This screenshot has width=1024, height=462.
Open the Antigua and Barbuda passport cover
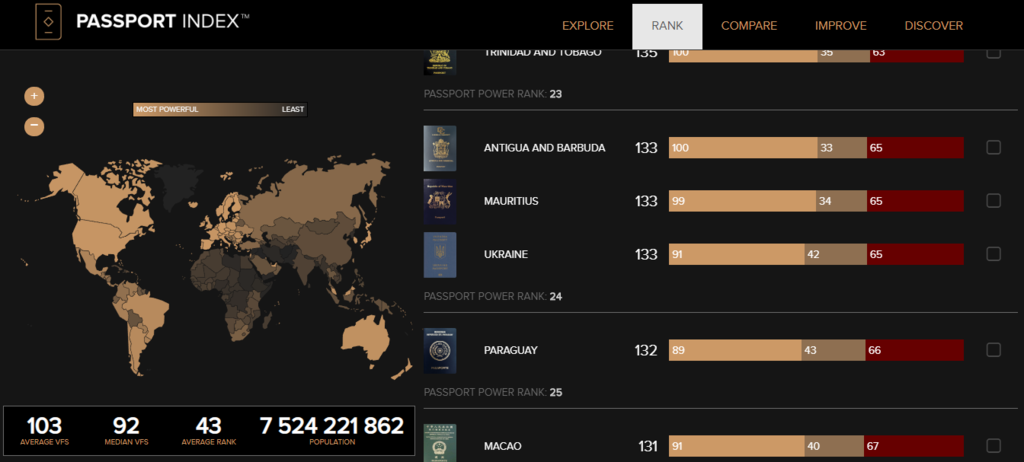coord(440,148)
